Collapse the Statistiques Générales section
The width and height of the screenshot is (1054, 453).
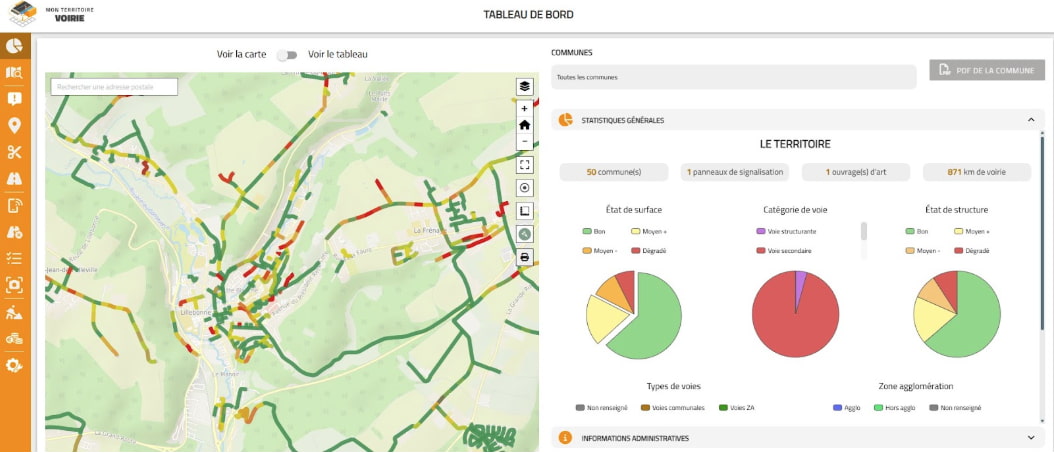click(x=1030, y=120)
